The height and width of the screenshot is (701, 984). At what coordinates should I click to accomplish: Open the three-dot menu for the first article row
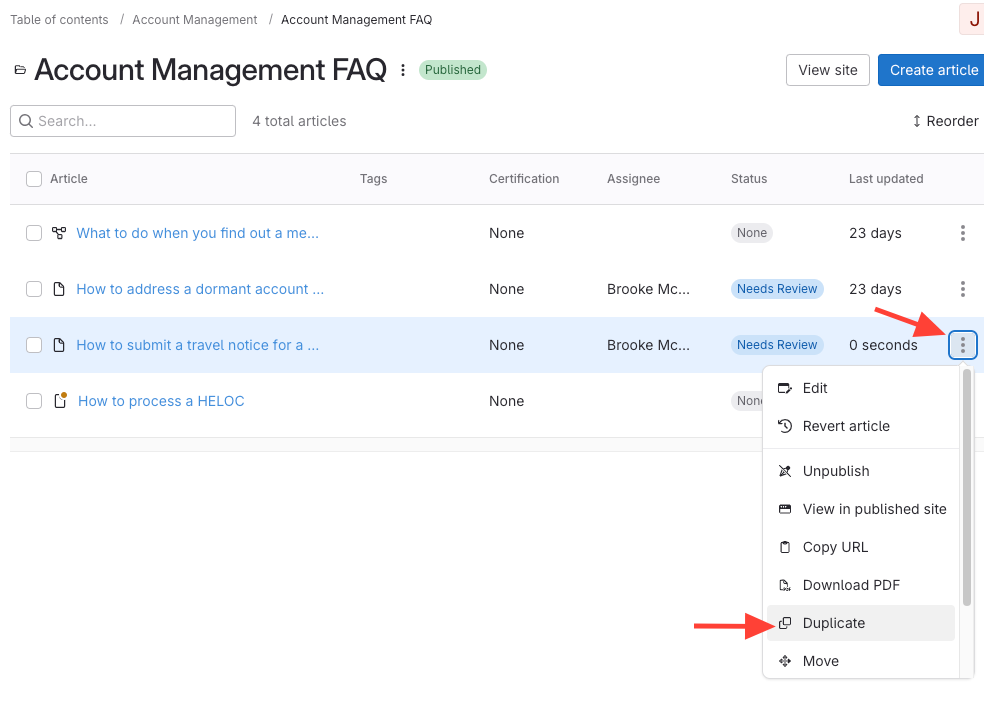point(962,233)
